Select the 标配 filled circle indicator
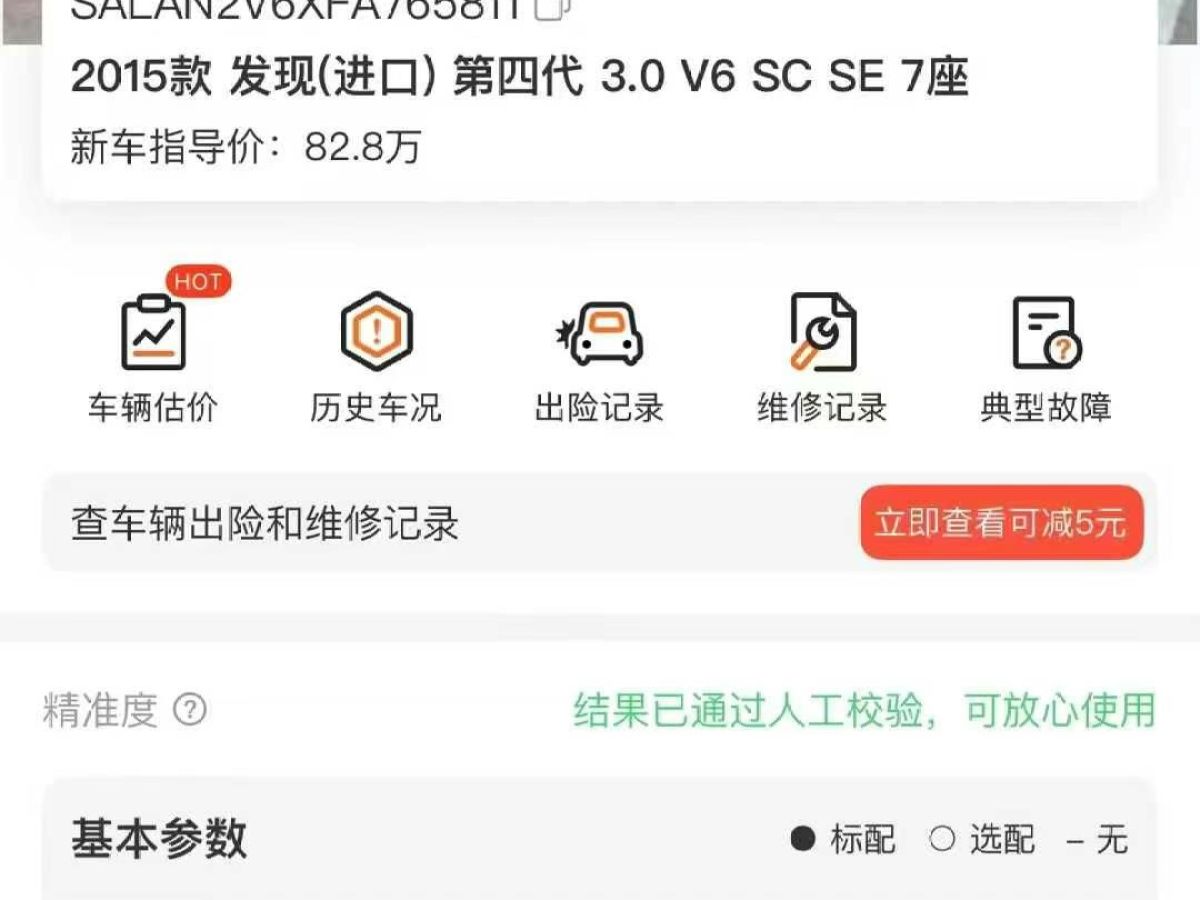 (802, 838)
